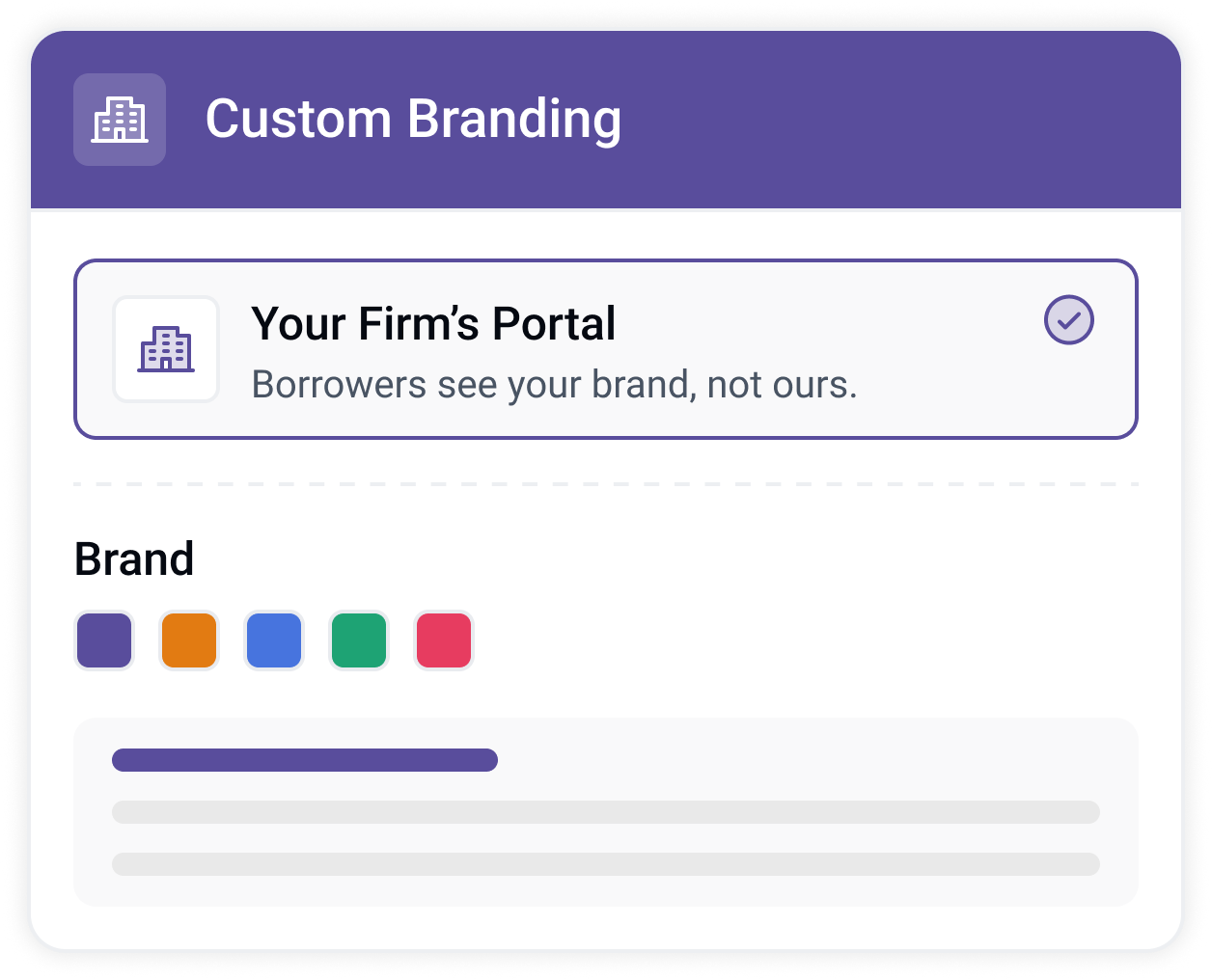The width and height of the screenshot is (1212, 980).
Task: Select the orange brand color swatch
Action: [189, 640]
